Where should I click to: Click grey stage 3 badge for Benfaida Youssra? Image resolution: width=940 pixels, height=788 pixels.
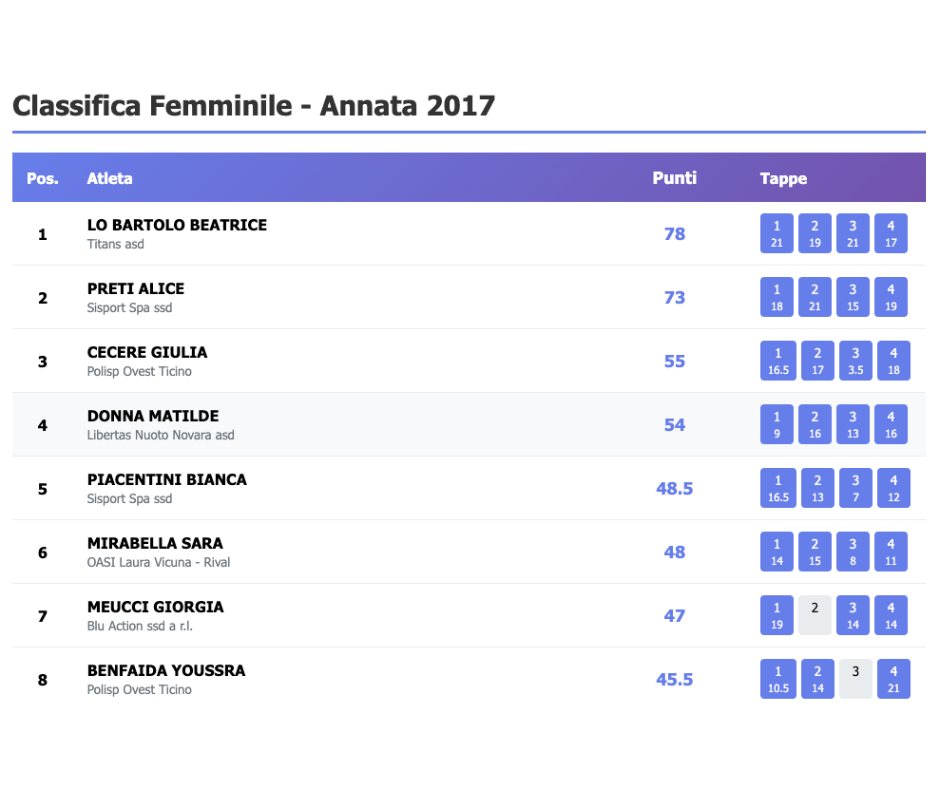855,679
